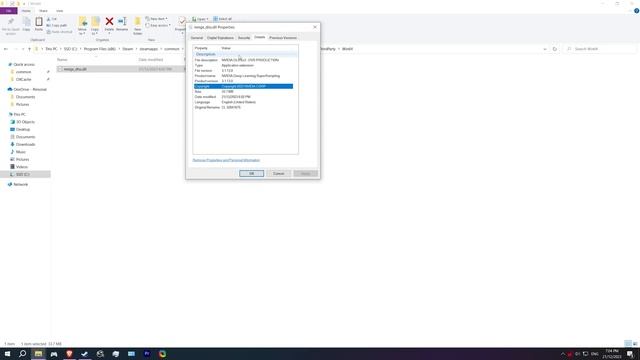The width and height of the screenshot is (640, 360).
Task: Click the Forward navigation arrow
Action: 16,49
